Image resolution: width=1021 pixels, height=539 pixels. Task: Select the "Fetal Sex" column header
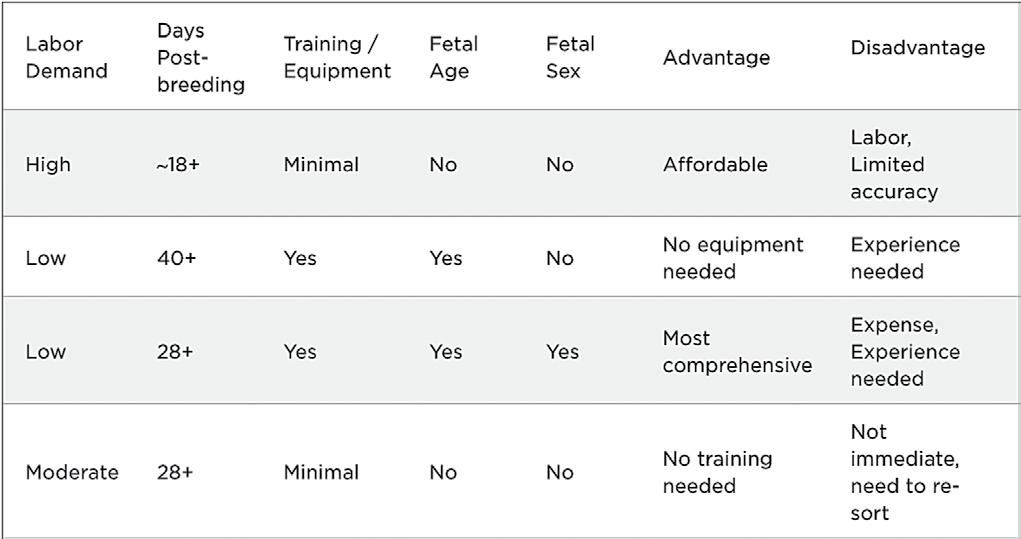[570, 58]
